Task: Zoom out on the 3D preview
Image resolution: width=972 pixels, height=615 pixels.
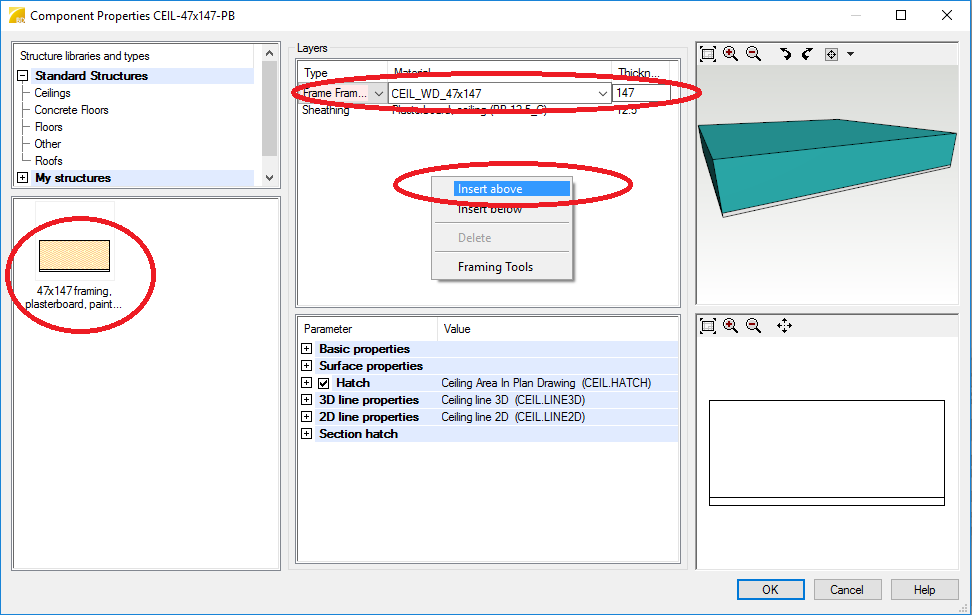Action: 753,54
